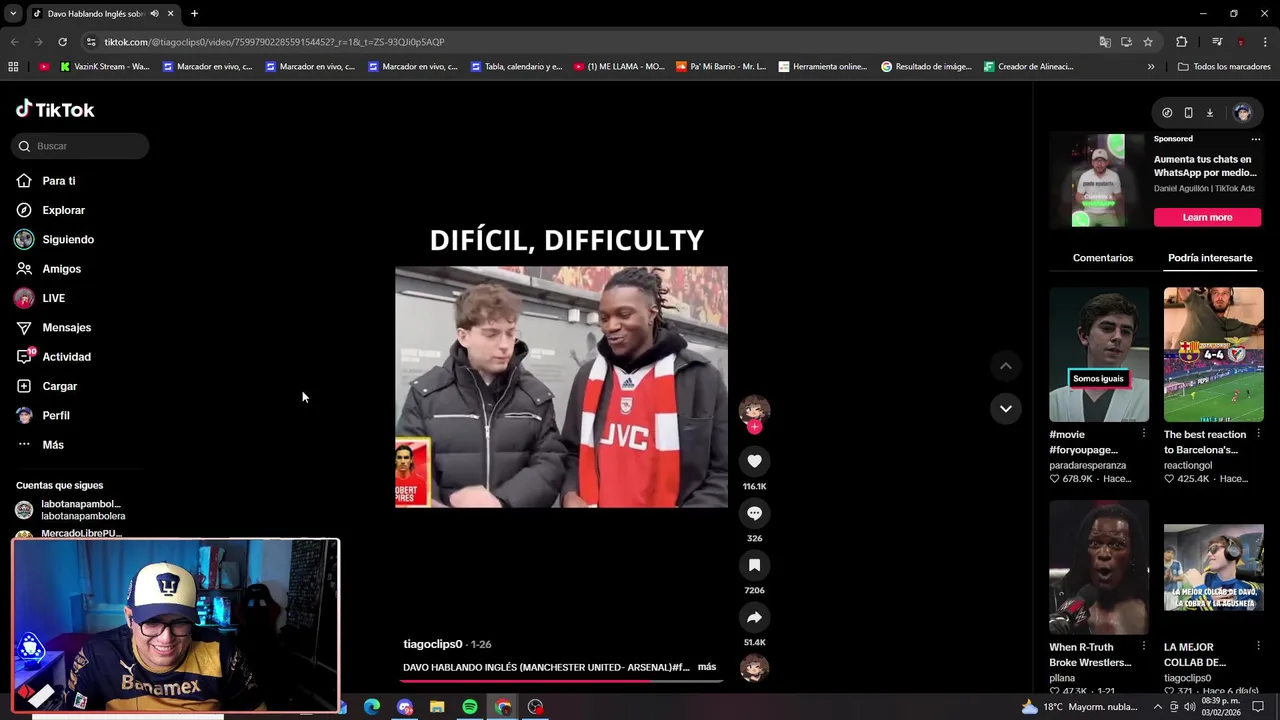Follow creator via red plus badge
The height and width of the screenshot is (720, 1280).
(x=754, y=427)
